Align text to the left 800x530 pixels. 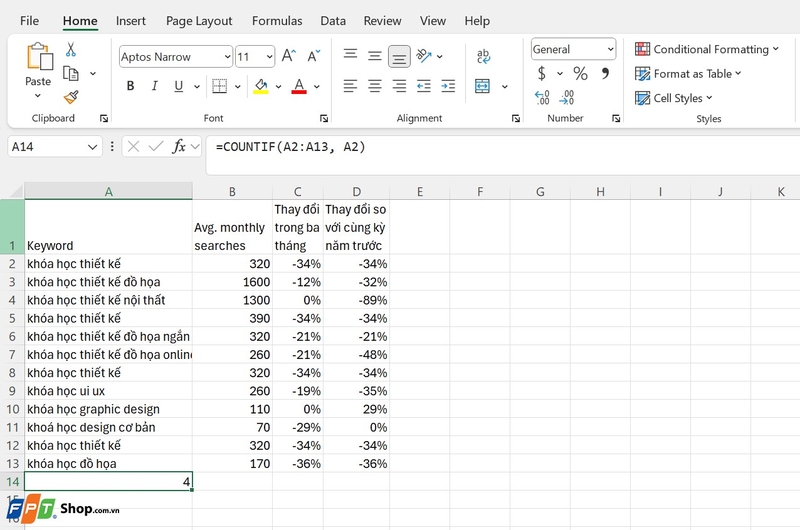pyautogui.click(x=350, y=86)
